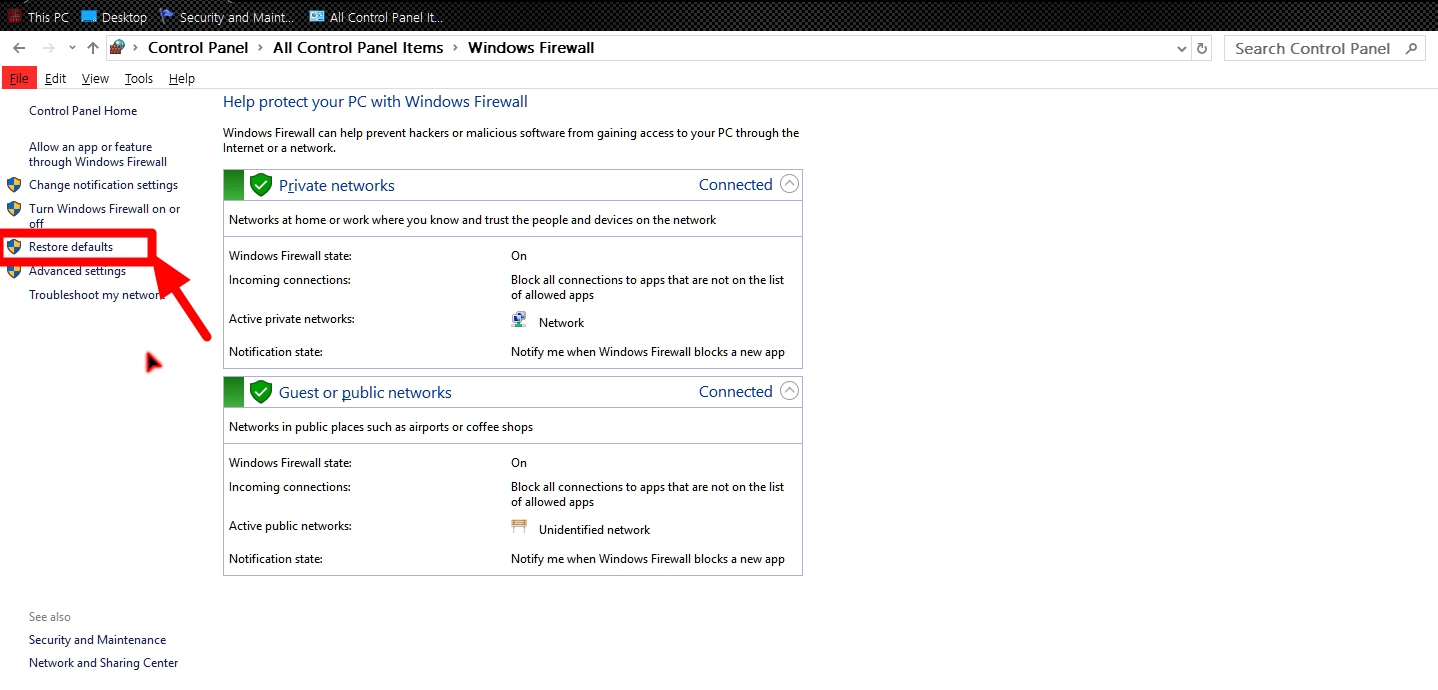Collapse the Private networks section chevron

point(789,184)
